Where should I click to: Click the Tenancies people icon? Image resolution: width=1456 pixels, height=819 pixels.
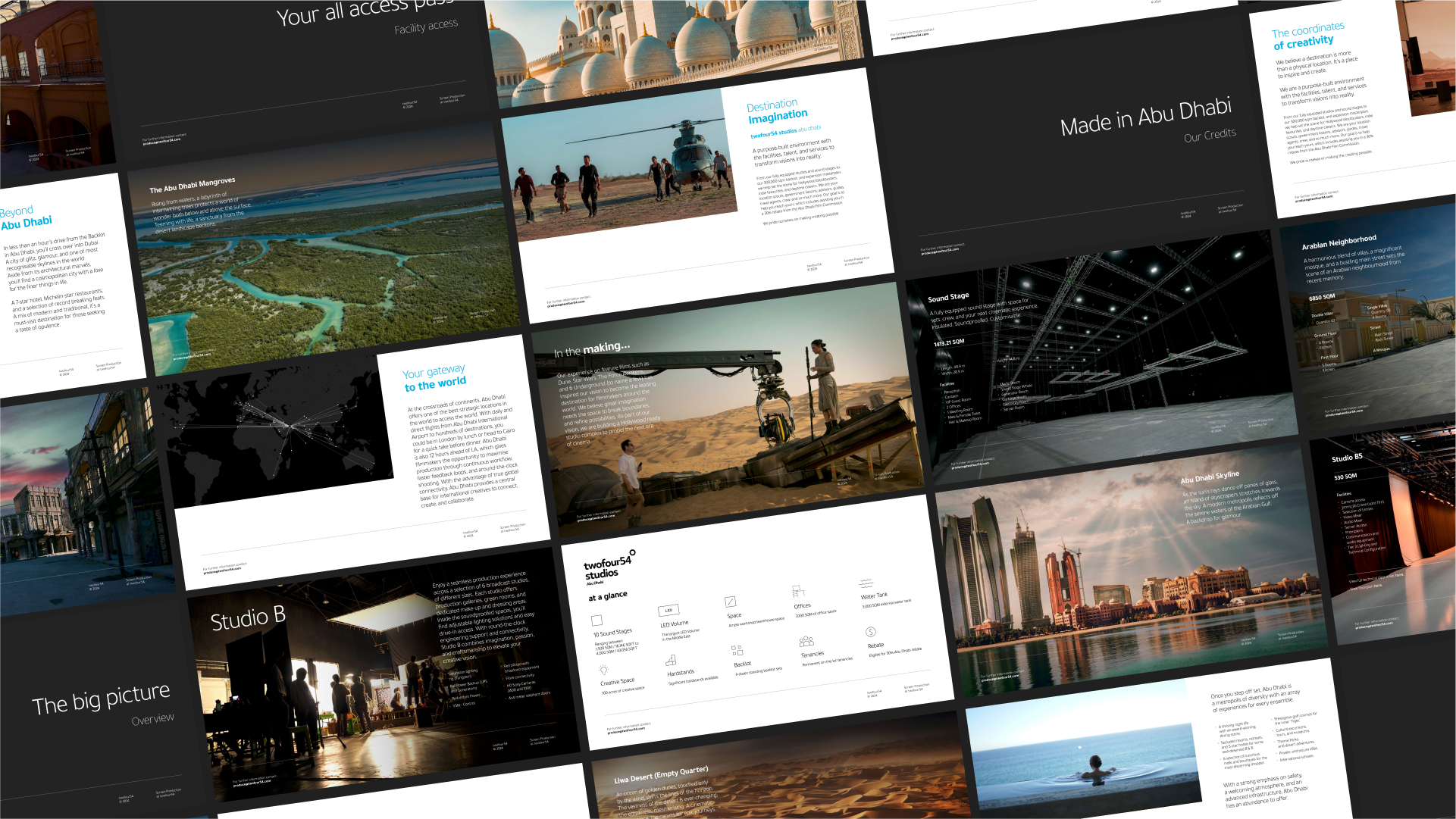[806, 642]
